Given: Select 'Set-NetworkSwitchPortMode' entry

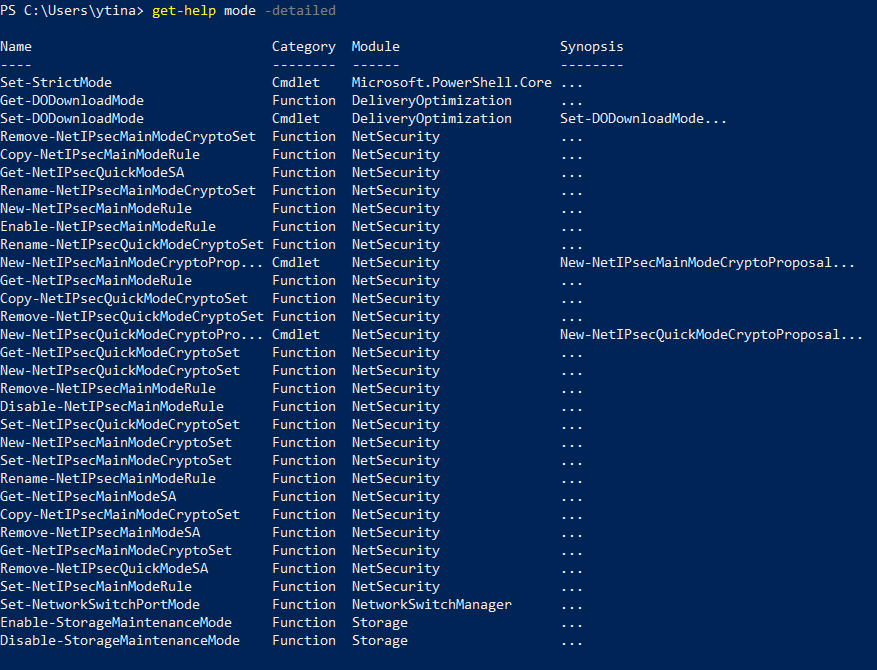Looking at the screenshot, I should point(100,605).
